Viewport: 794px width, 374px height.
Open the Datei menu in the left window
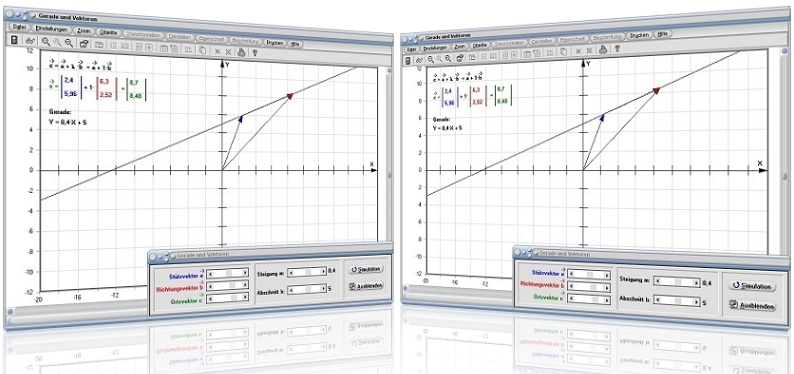click(x=20, y=27)
